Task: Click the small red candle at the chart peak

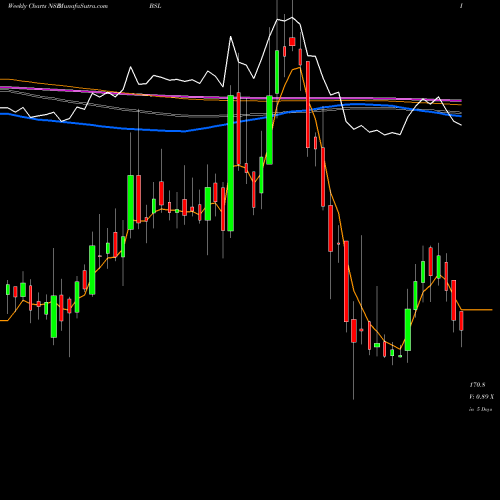Action: [x=292, y=42]
